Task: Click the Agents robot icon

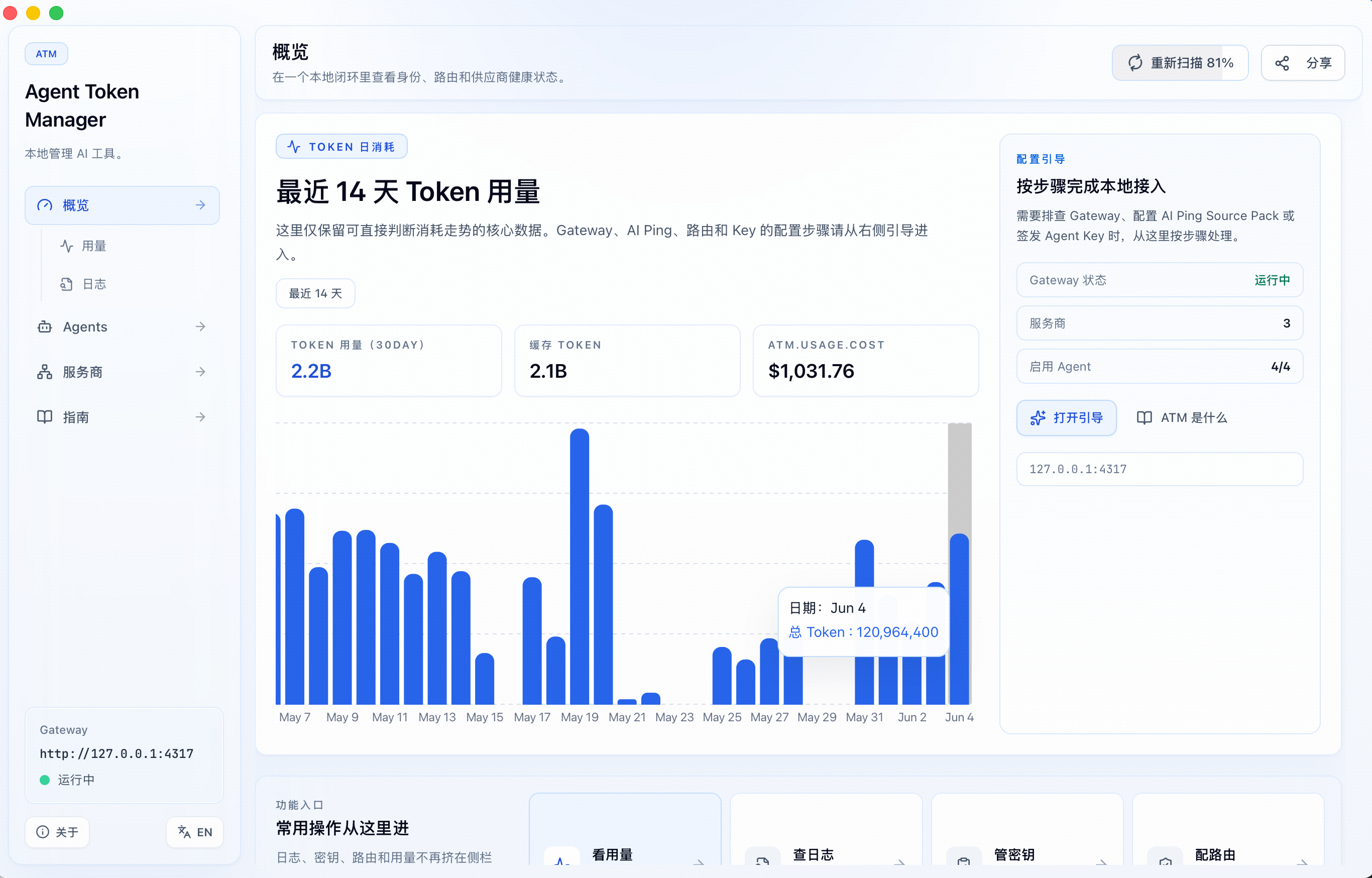Action: point(45,326)
